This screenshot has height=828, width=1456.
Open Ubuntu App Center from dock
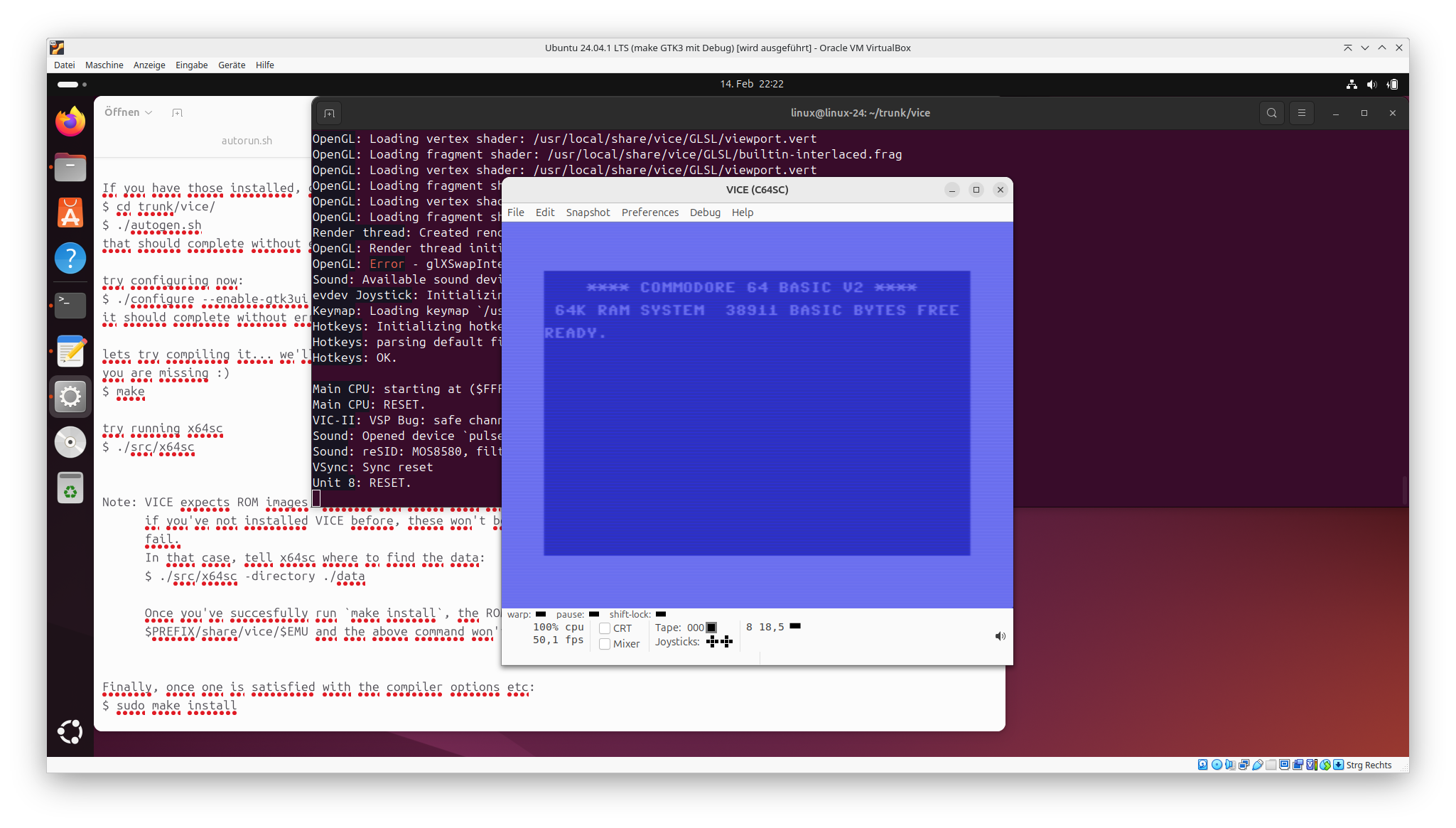point(70,213)
